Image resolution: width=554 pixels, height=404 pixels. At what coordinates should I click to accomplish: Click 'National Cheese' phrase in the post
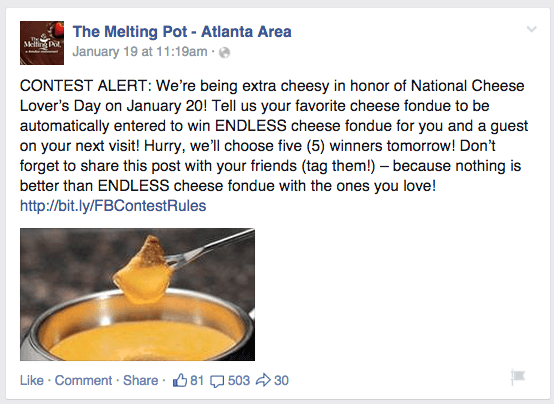tap(467, 86)
